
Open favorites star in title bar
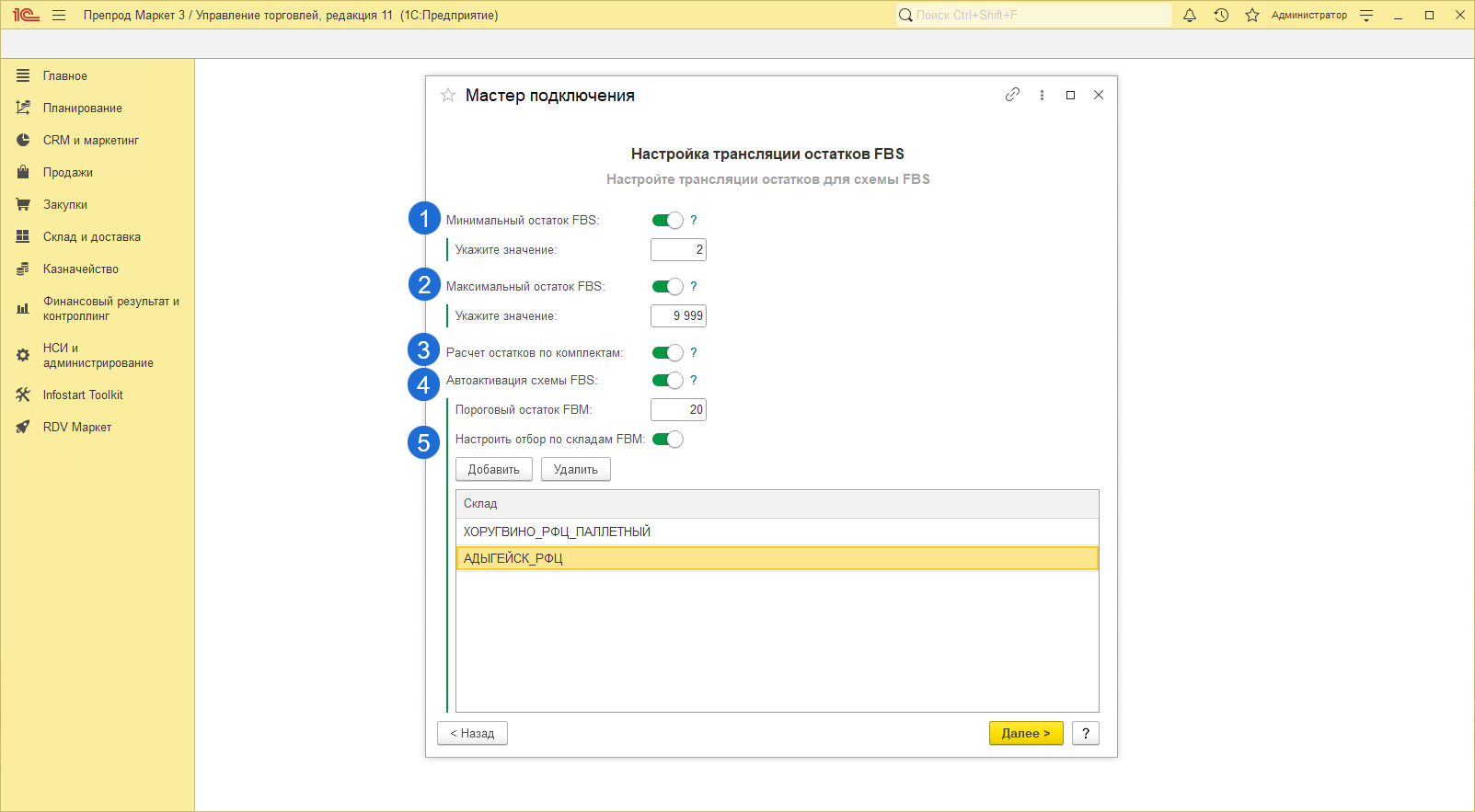[x=1252, y=15]
